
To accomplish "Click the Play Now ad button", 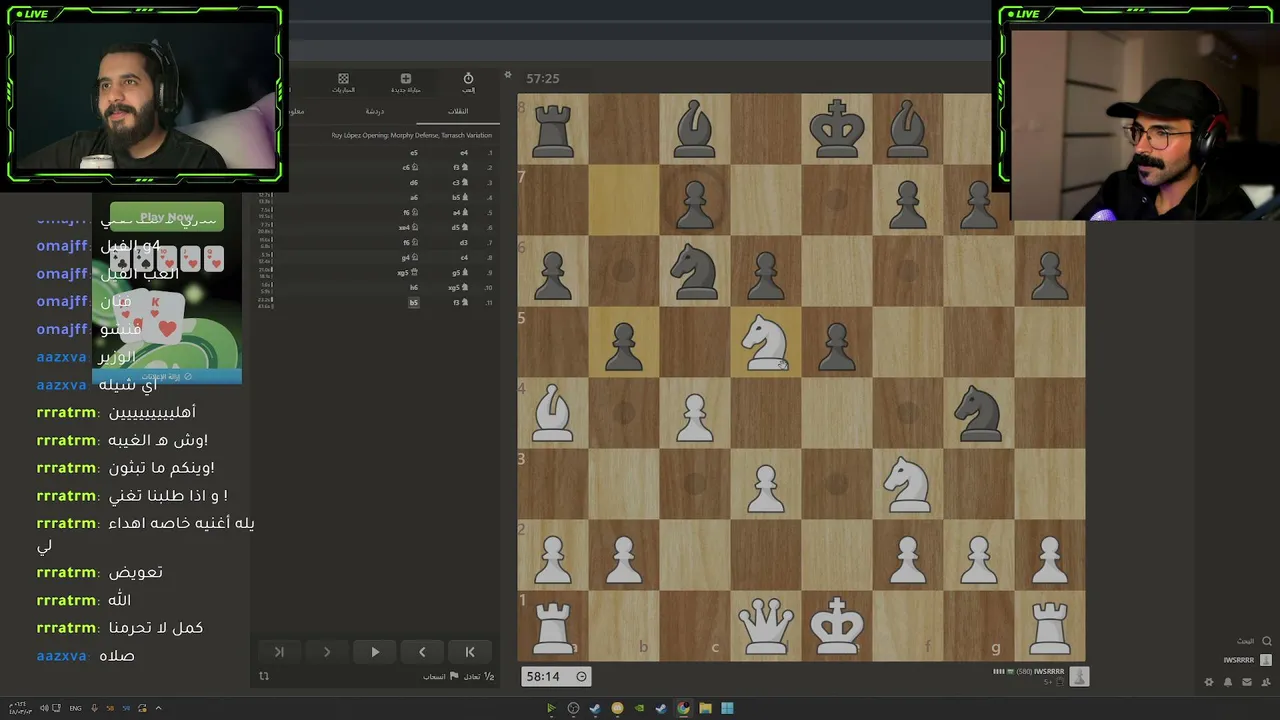I will point(167,217).
